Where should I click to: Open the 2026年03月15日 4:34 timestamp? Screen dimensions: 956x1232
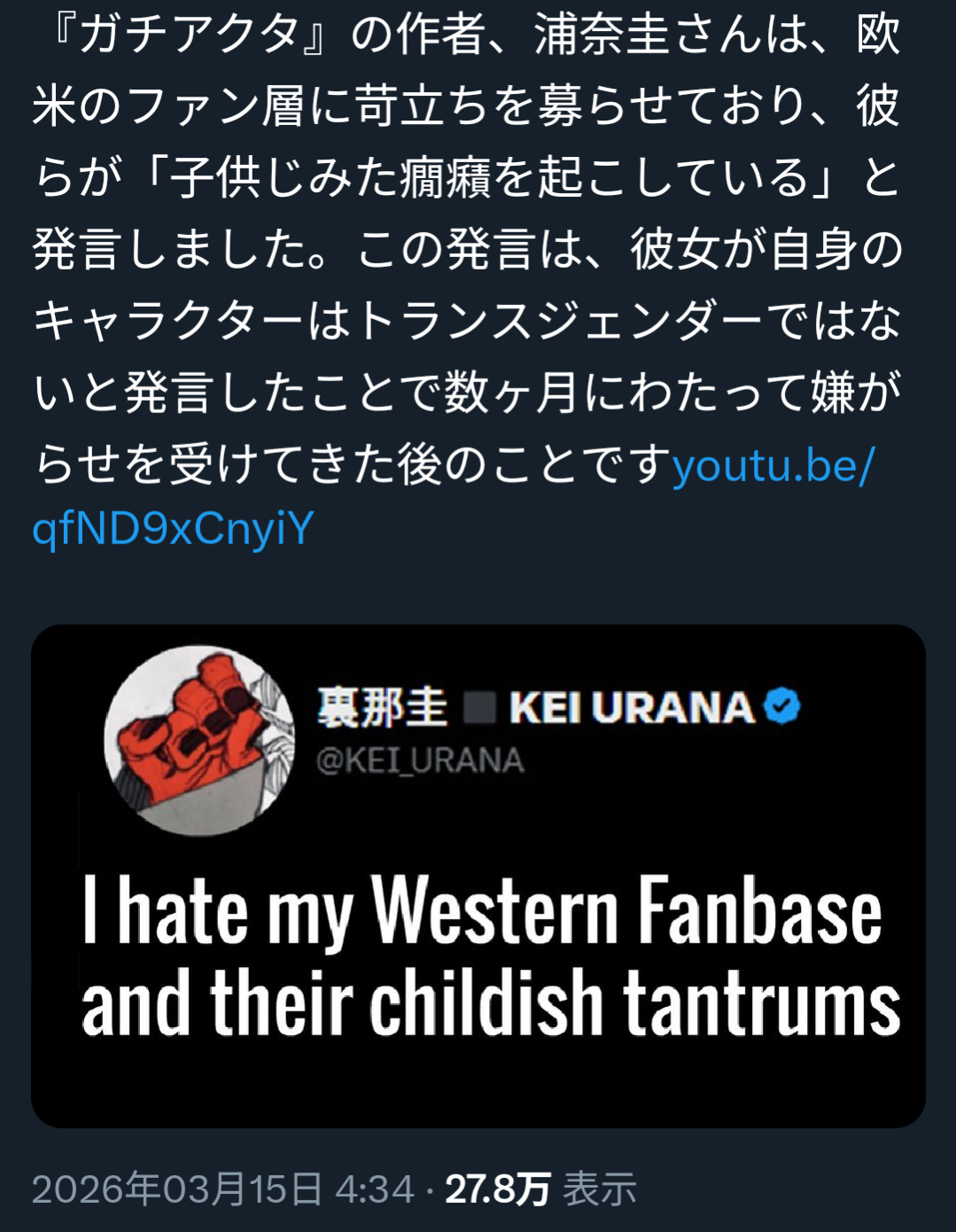coord(222,1189)
